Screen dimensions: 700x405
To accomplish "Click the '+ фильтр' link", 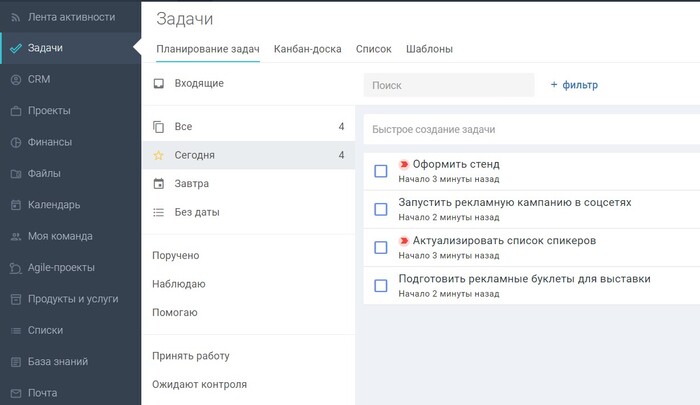I will coord(574,85).
